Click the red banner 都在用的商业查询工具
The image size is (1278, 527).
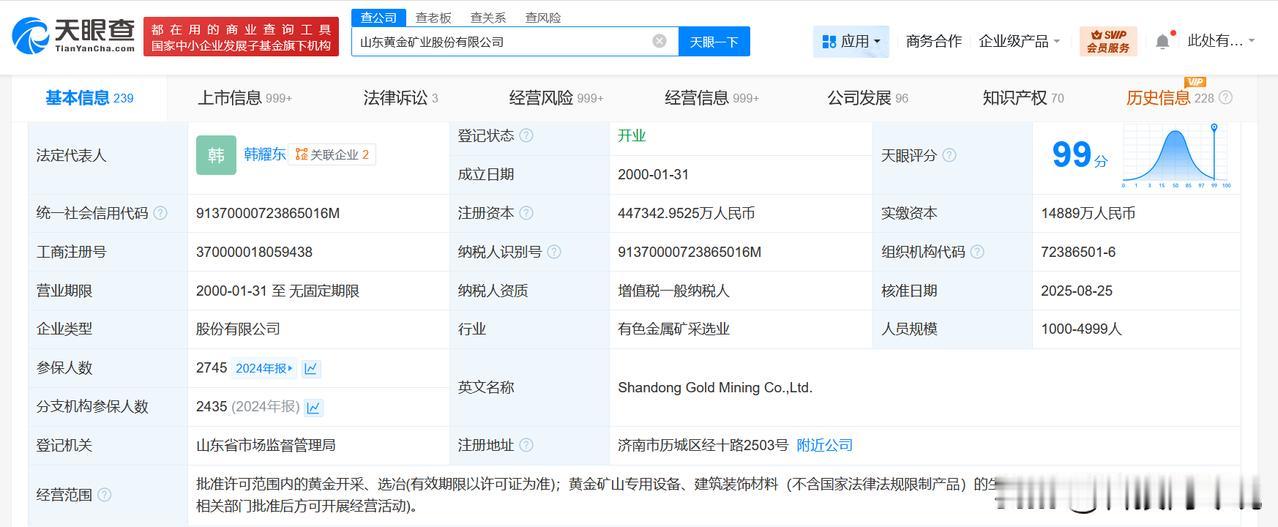pos(241,37)
